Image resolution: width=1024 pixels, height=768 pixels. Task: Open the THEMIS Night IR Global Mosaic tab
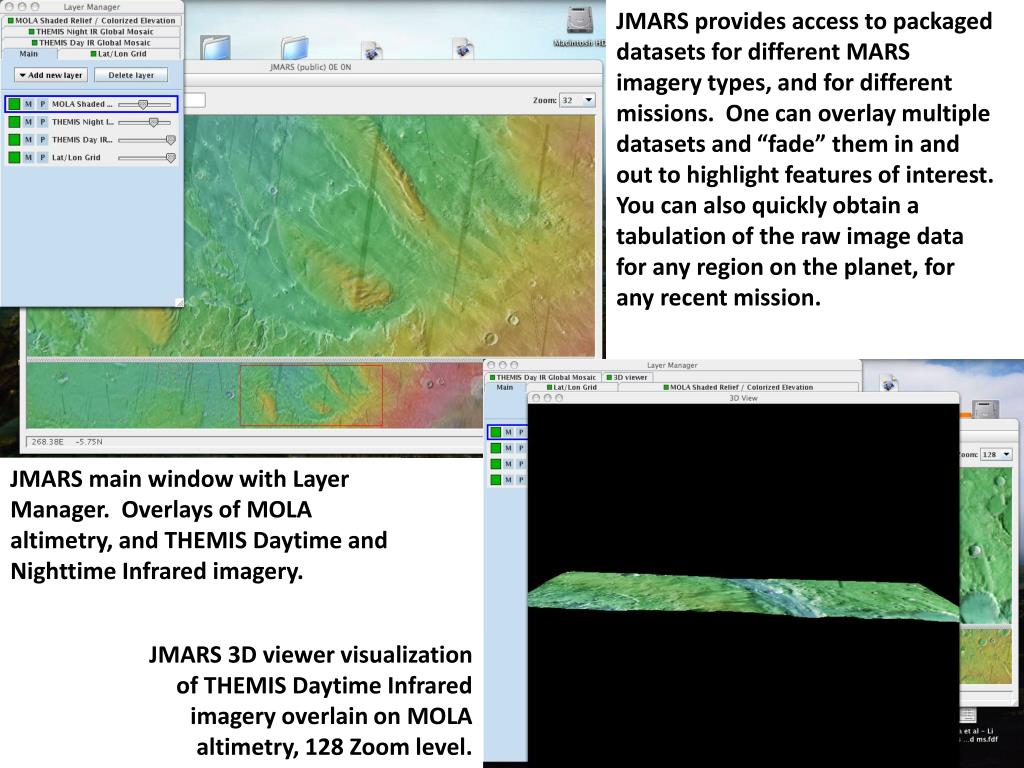point(91,31)
